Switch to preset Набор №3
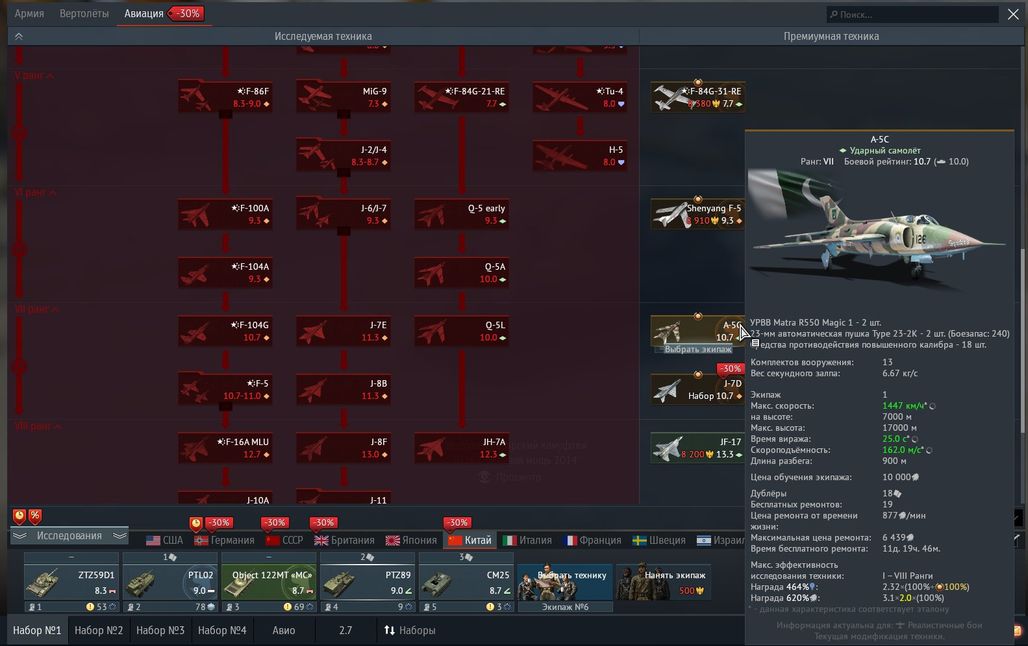This screenshot has width=1028, height=646. click(160, 630)
